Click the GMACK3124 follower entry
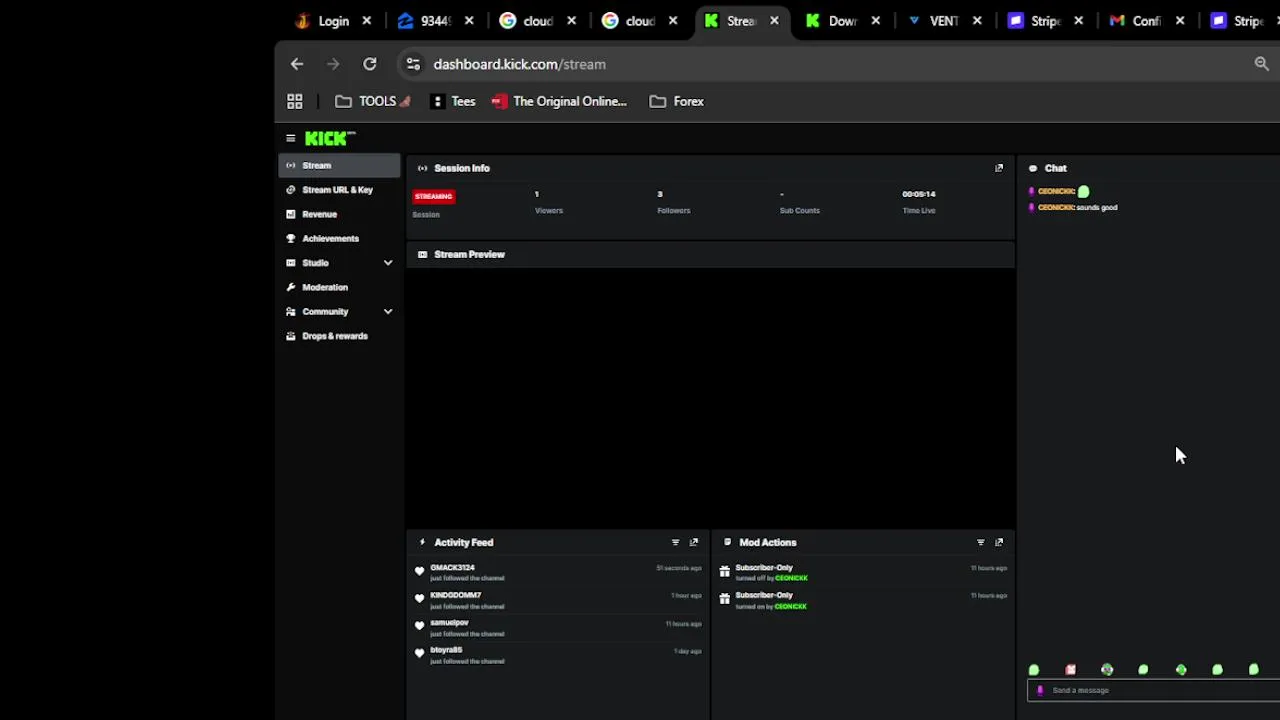 (558, 572)
